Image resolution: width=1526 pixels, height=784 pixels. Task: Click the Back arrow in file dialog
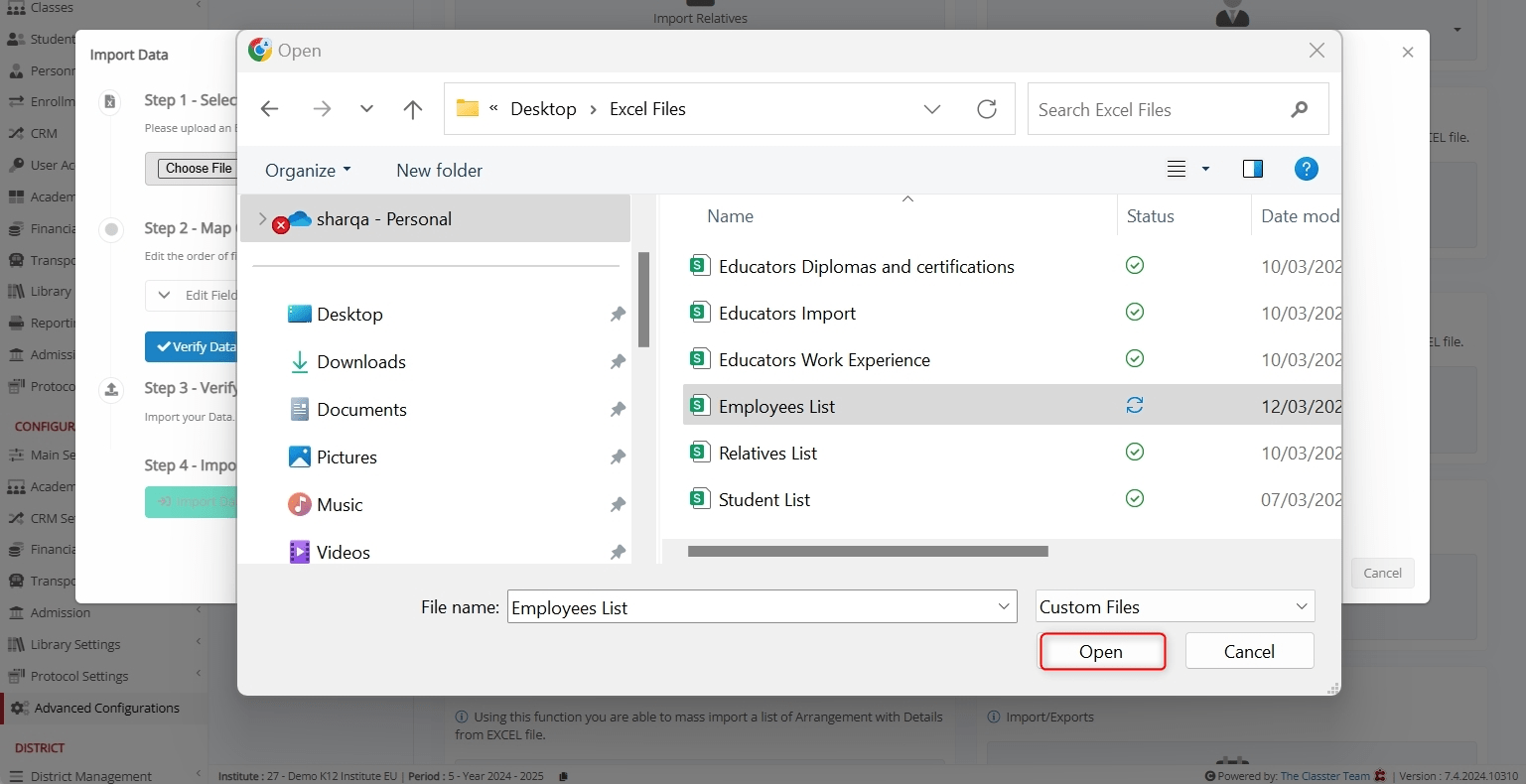pos(269,109)
